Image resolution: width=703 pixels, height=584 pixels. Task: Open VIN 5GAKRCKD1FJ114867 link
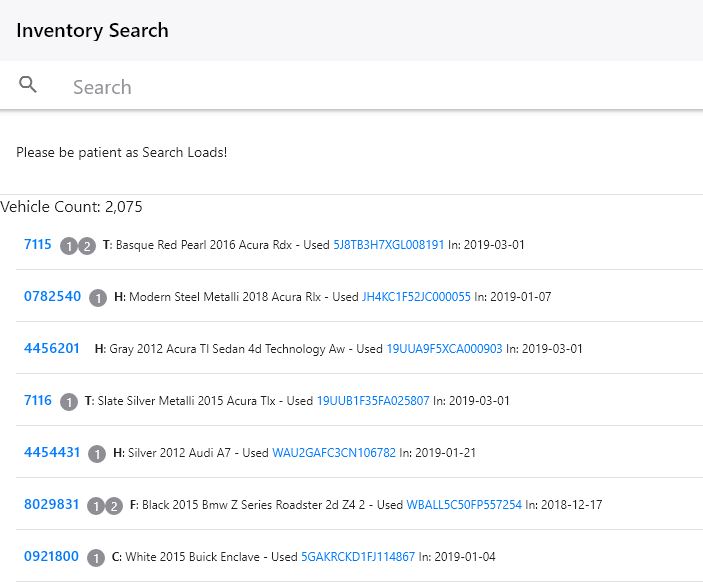pos(358,557)
